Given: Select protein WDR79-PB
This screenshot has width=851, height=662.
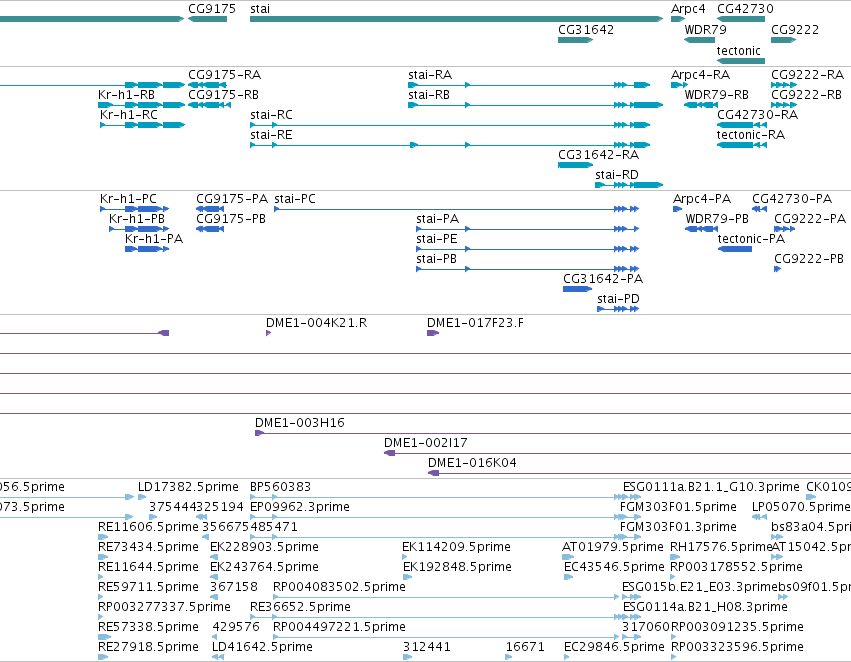Looking at the screenshot, I should (701, 229).
